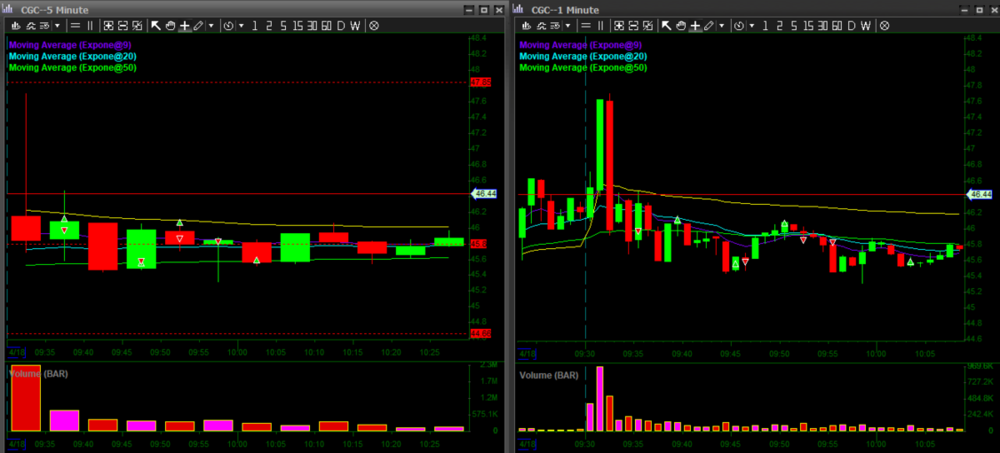
Task: Click Moving Average (Expone@9) label in 5 Minute chart
Action: pos(73,44)
